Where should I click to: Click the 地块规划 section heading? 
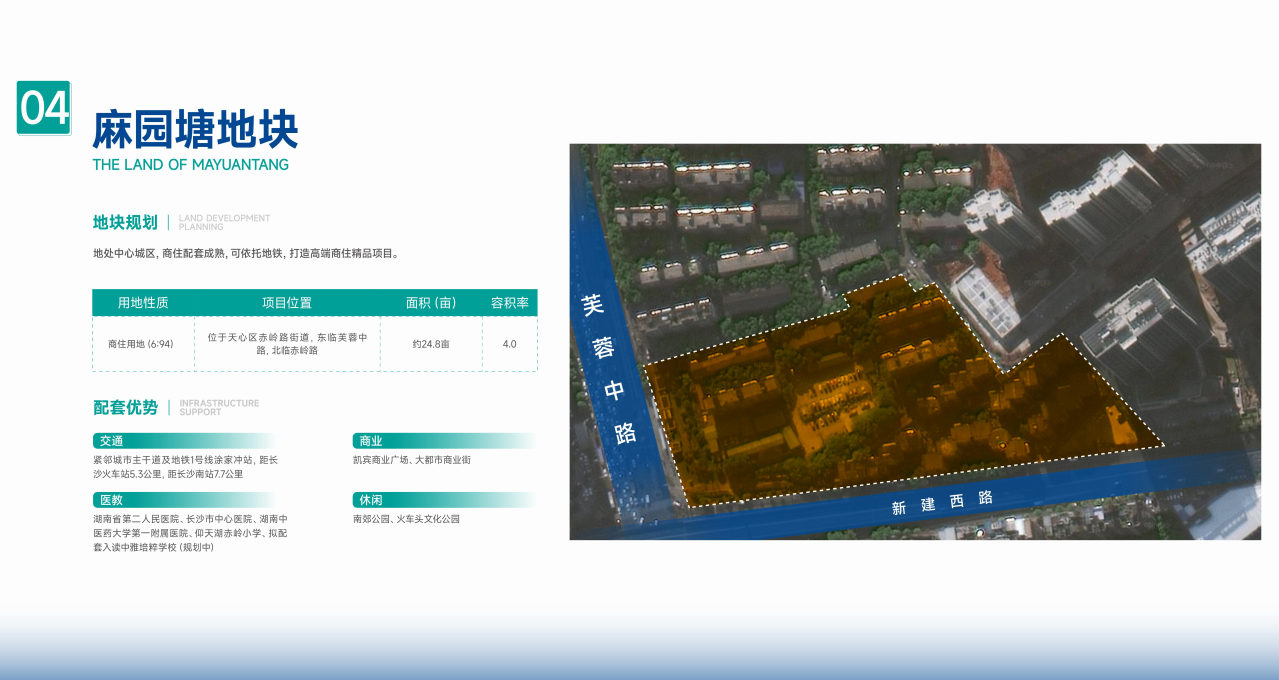pyautogui.click(x=125, y=222)
